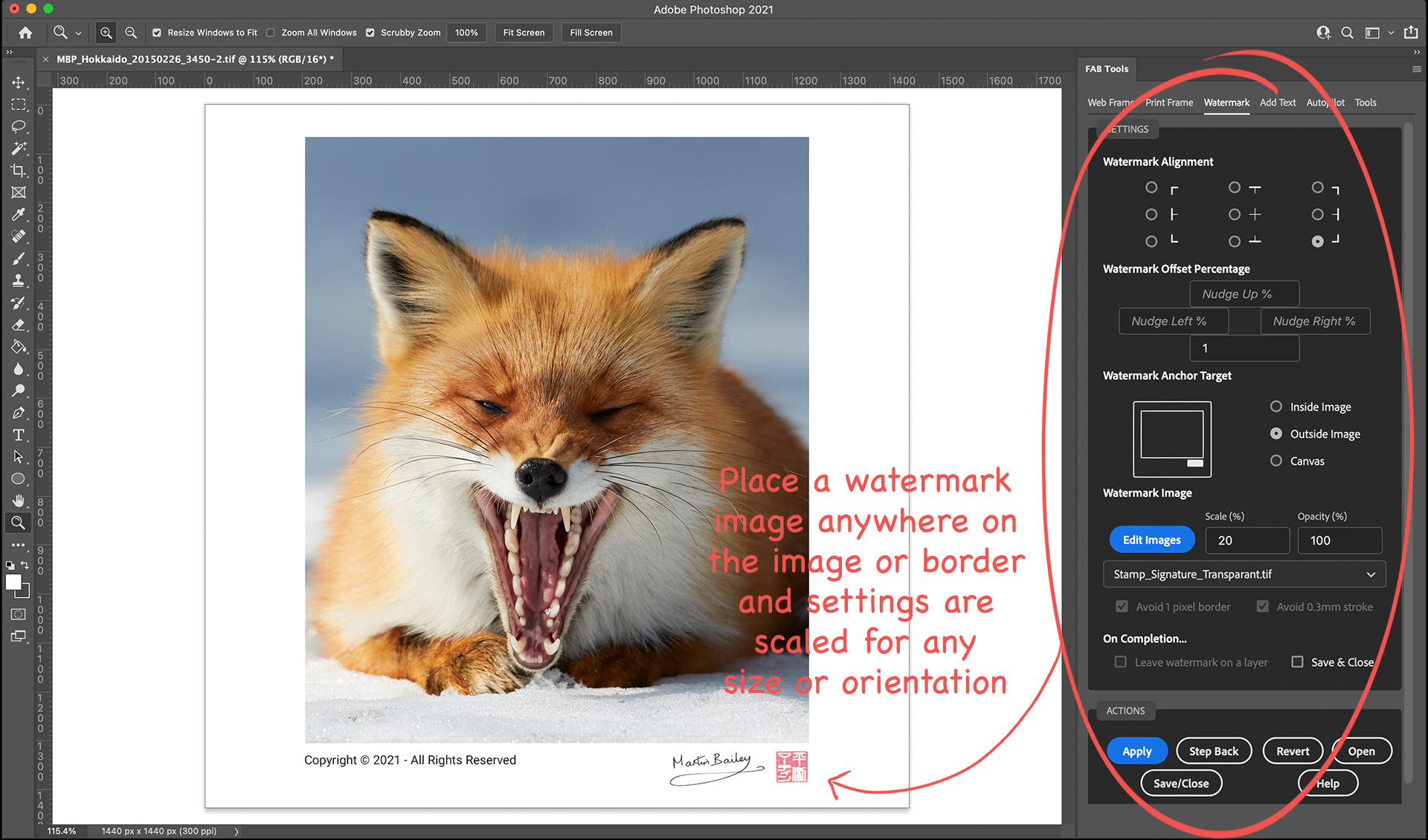1428x840 pixels.
Task: Click the foreground color swatch
Action: [13, 583]
